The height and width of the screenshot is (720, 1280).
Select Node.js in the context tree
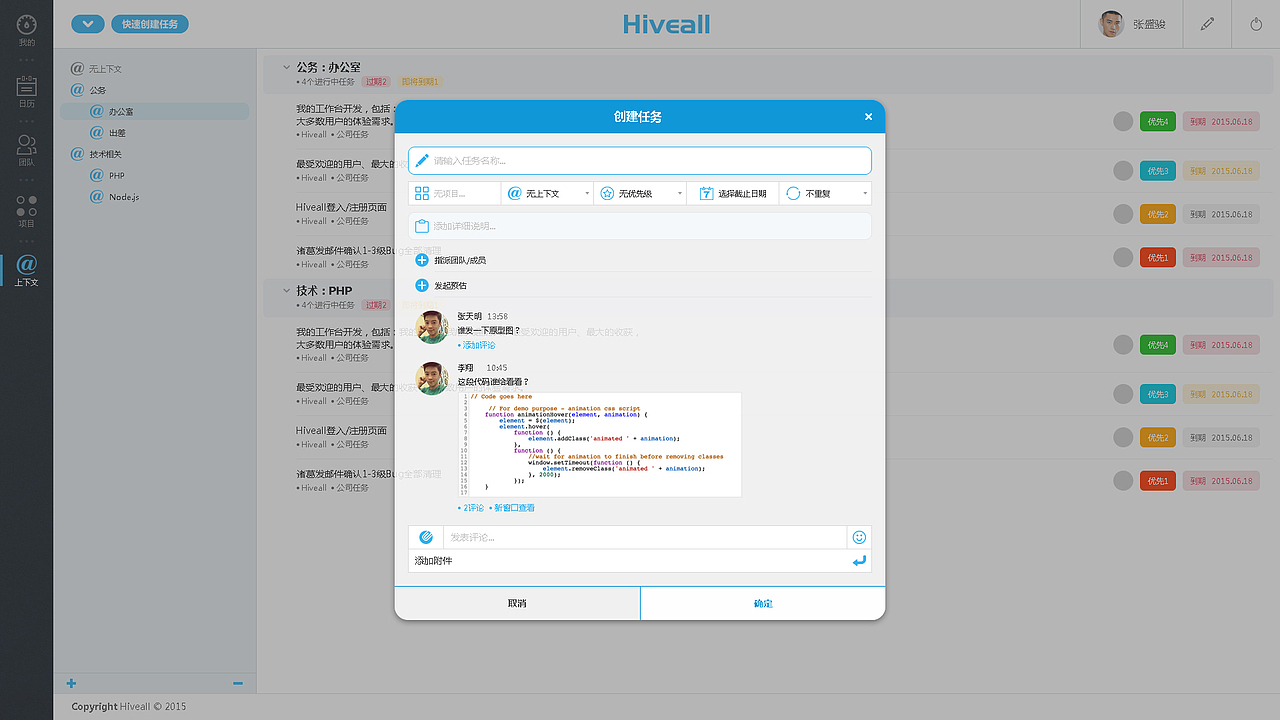[x=114, y=197]
